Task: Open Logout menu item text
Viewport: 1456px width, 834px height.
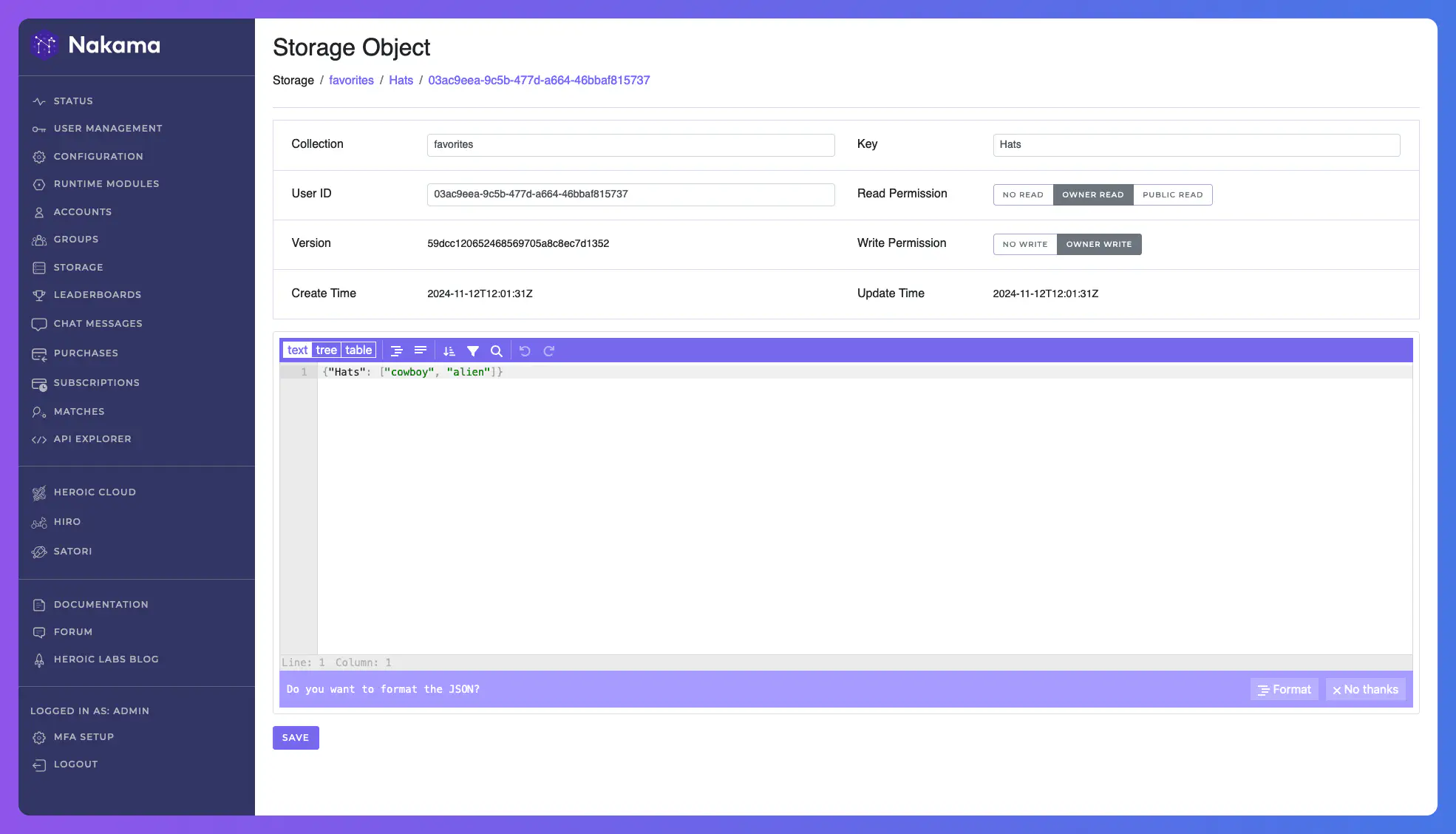Action: coord(75,764)
